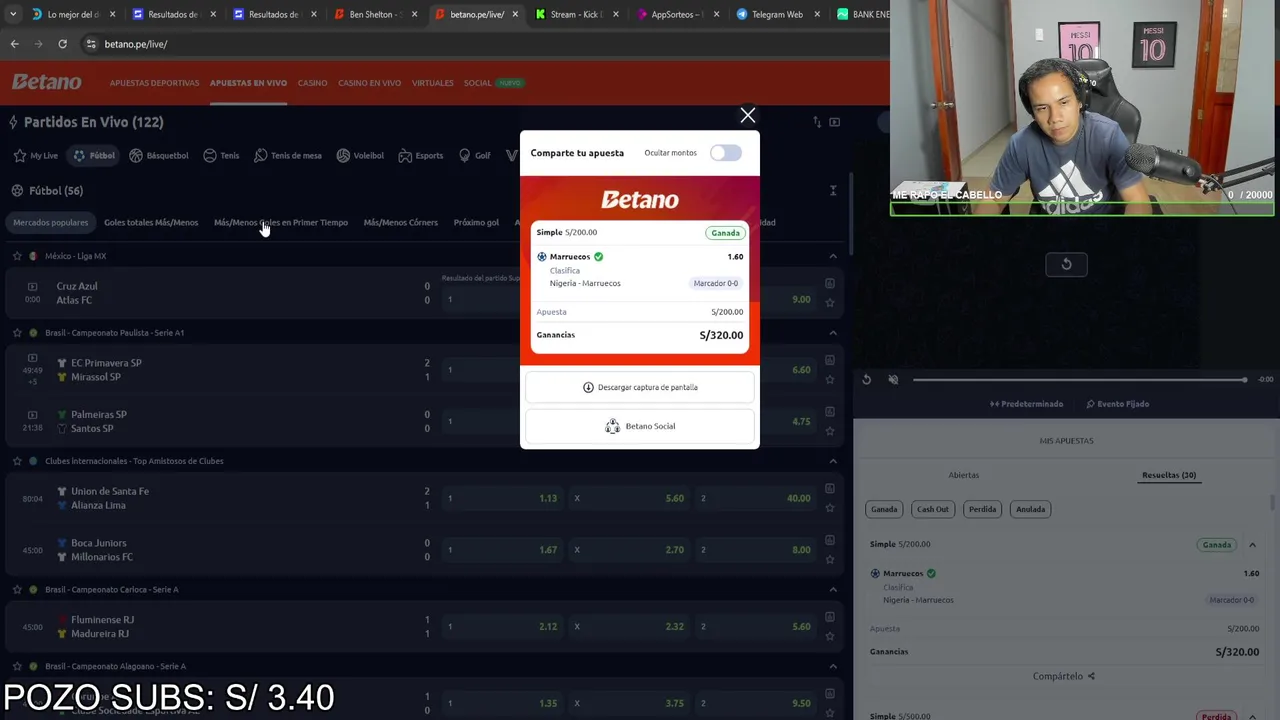Open the Social section
Screen dimensions: 1280x720
point(477,83)
